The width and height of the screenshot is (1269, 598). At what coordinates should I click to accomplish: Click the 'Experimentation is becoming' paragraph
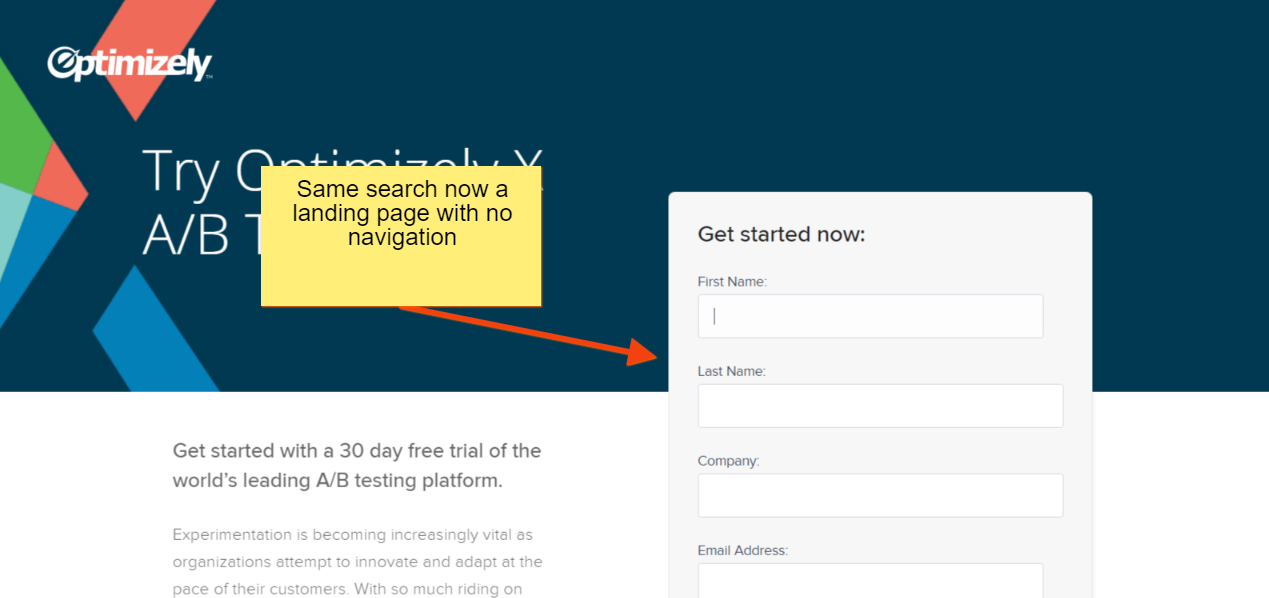pyautogui.click(x=357, y=562)
